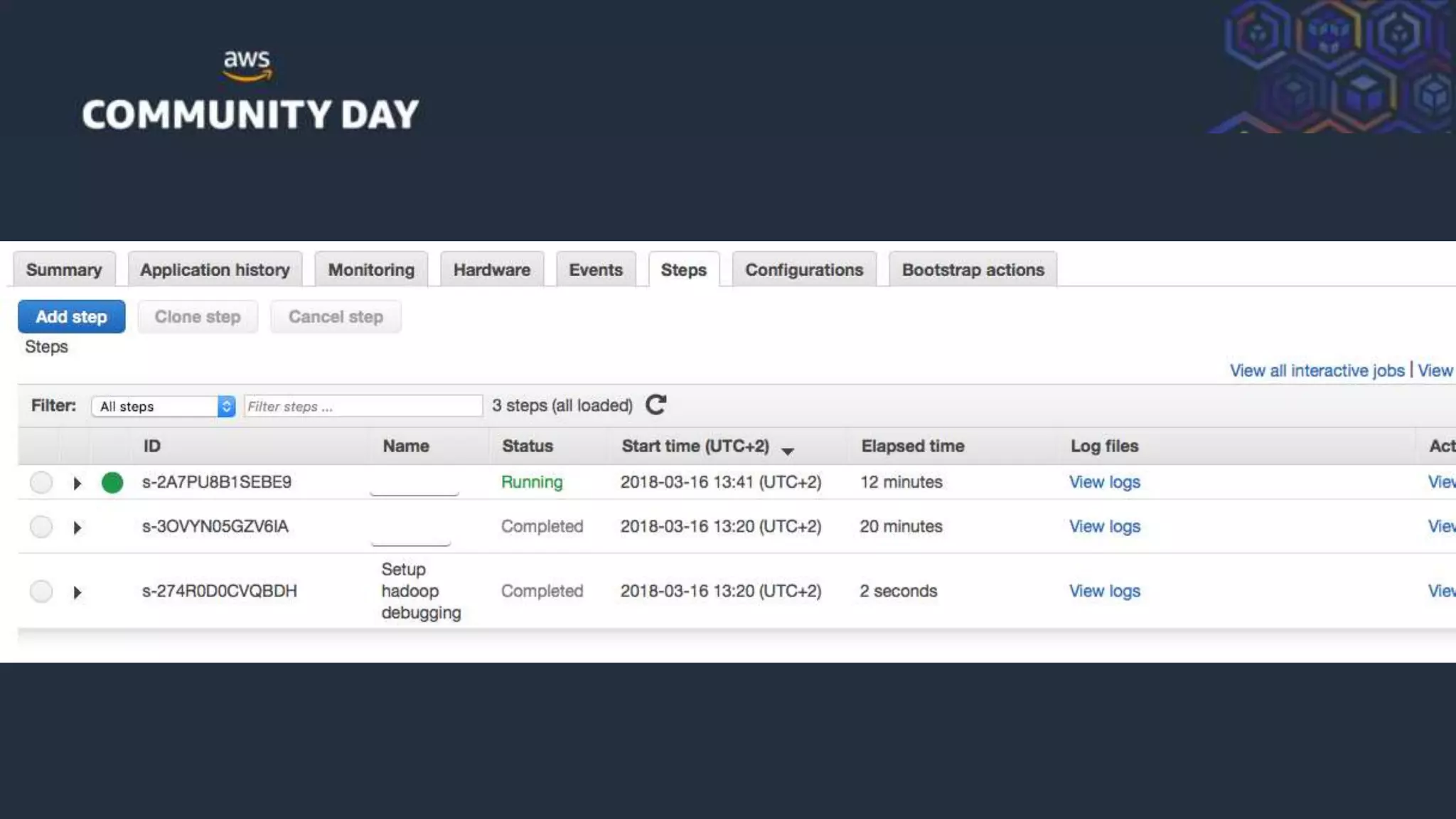Switch to the Monitoring tab
The image size is (1456, 819).
[370, 270]
